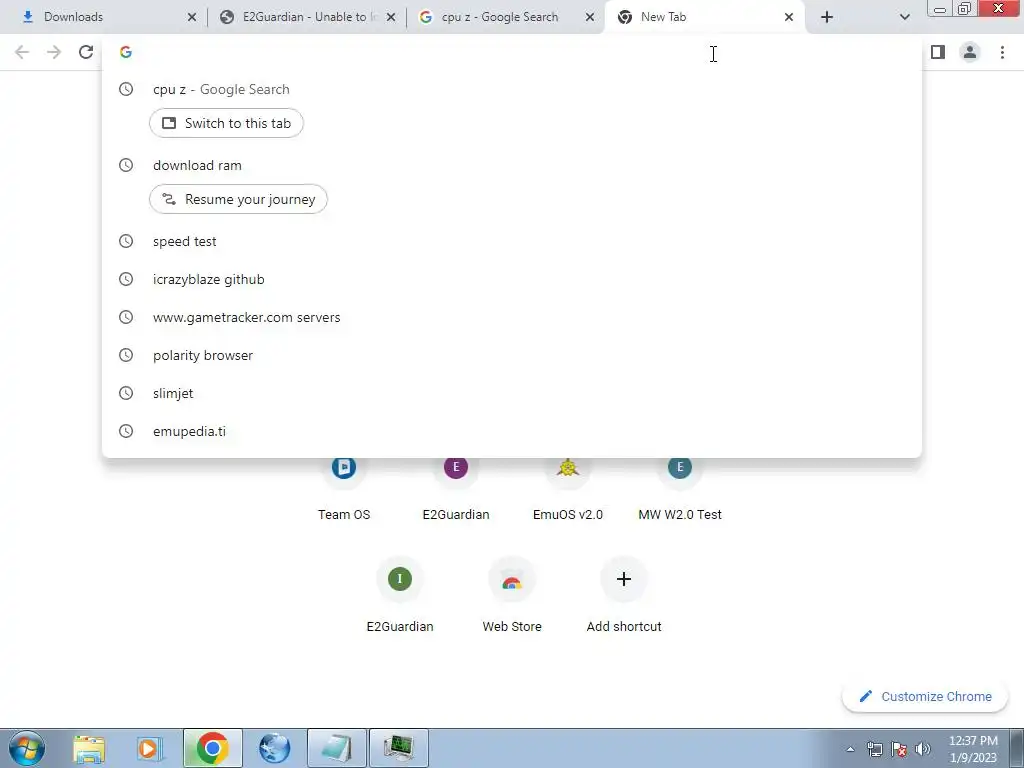Click the Chrome taskbar icon
Viewport: 1024px width, 768px height.
[212, 748]
